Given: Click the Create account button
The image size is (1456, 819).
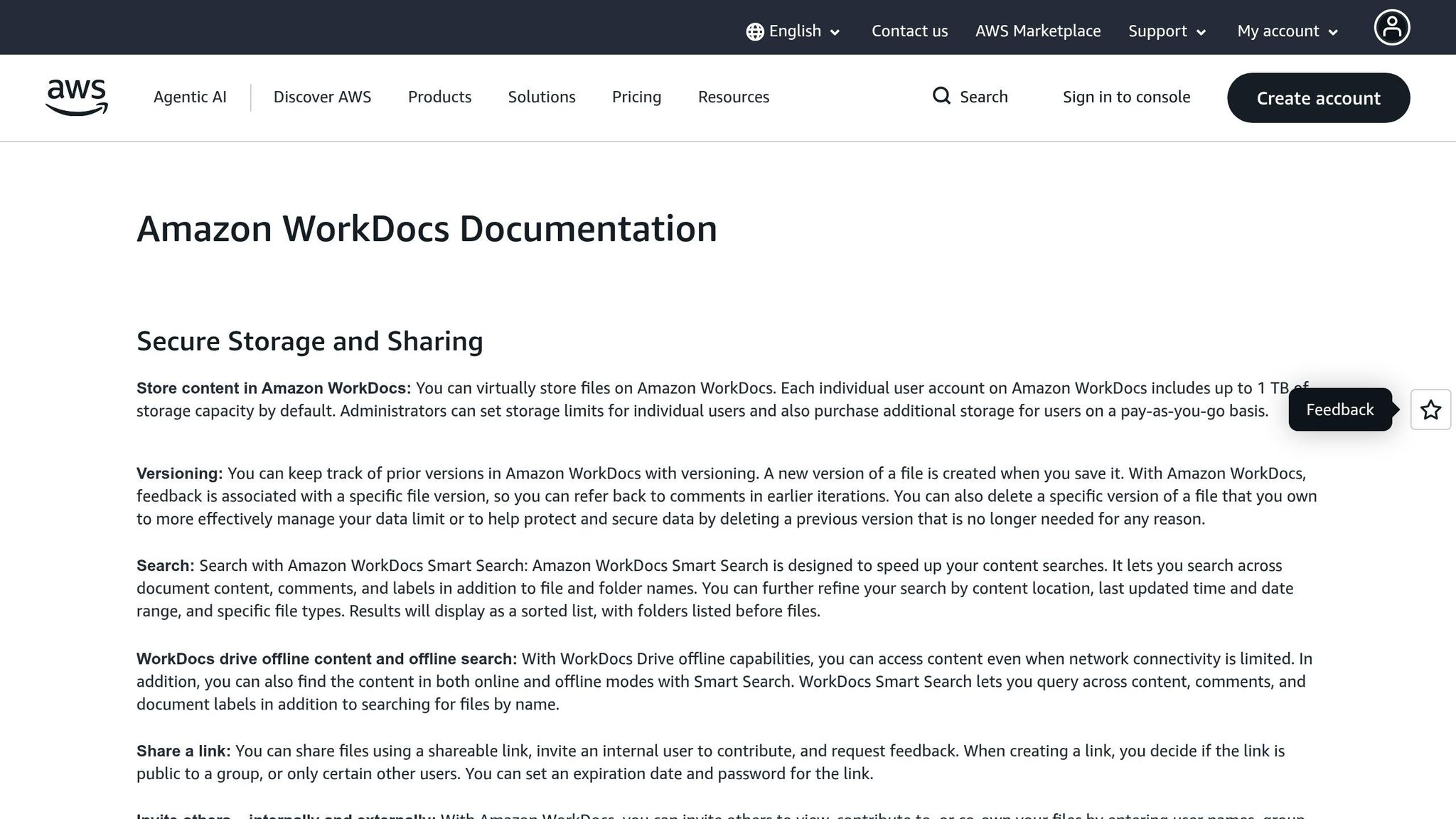Looking at the screenshot, I should coord(1318,97).
